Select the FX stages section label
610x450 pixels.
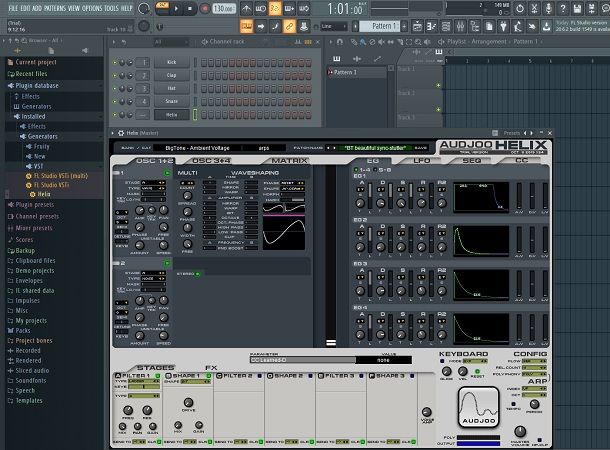(x=211, y=368)
